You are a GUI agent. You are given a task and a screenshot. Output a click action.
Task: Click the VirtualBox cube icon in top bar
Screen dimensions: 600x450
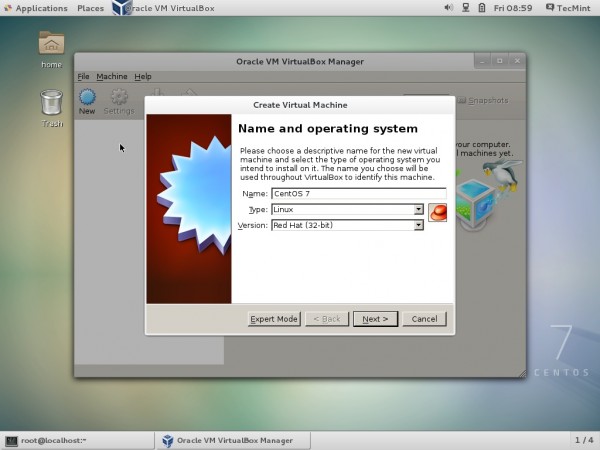[122, 8]
